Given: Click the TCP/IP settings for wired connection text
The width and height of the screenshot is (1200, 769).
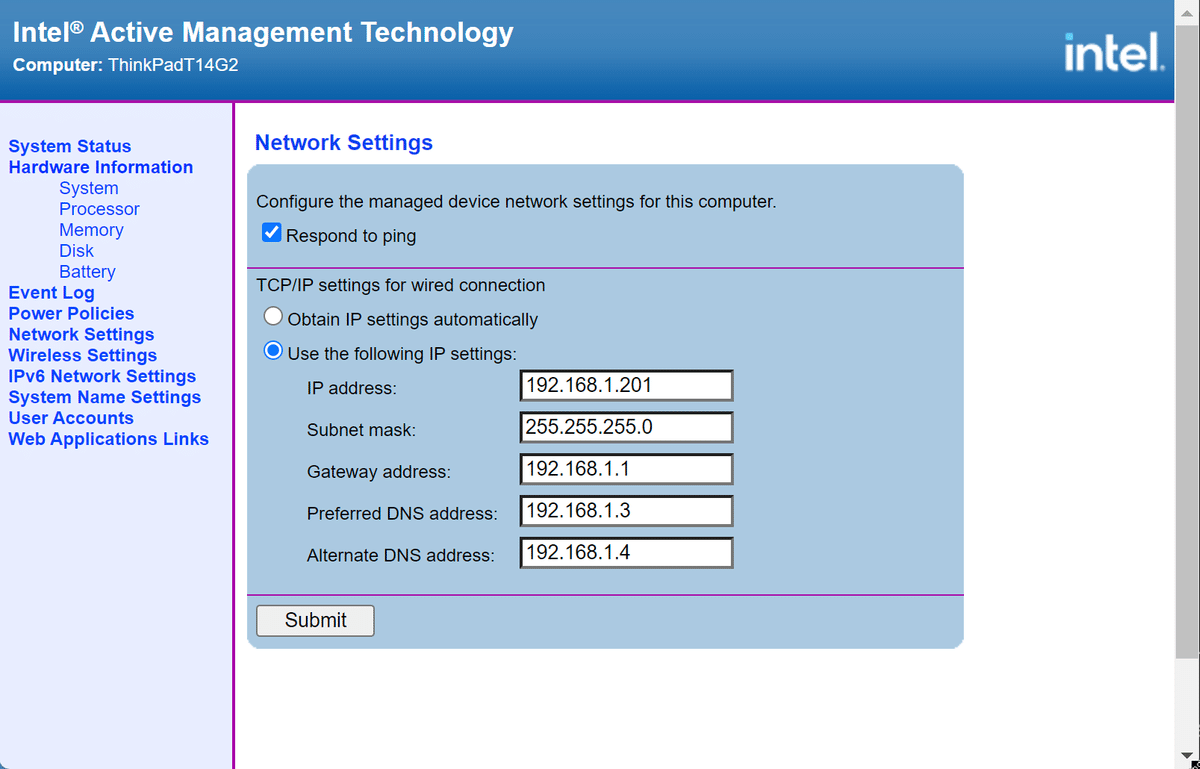Looking at the screenshot, I should (x=401, y=285).
